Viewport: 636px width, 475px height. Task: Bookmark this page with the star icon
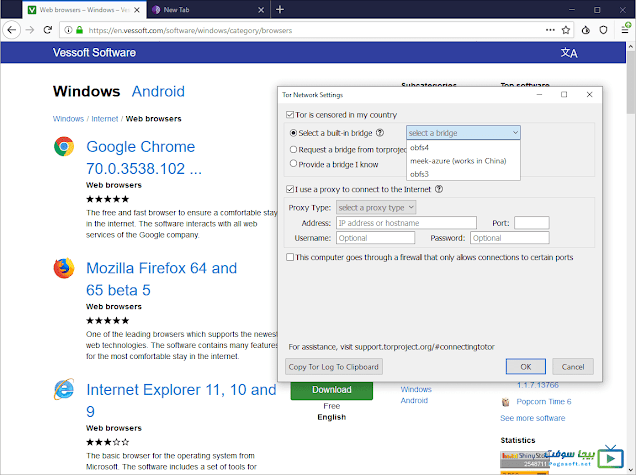click(x=566, y=30)
